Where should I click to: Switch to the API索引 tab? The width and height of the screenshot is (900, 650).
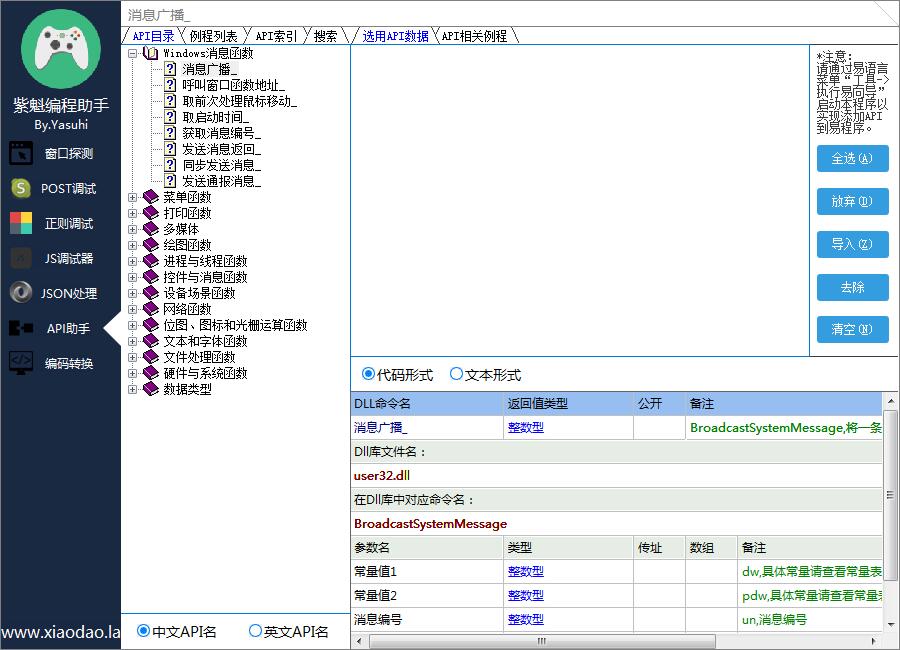tap(276, 36)
